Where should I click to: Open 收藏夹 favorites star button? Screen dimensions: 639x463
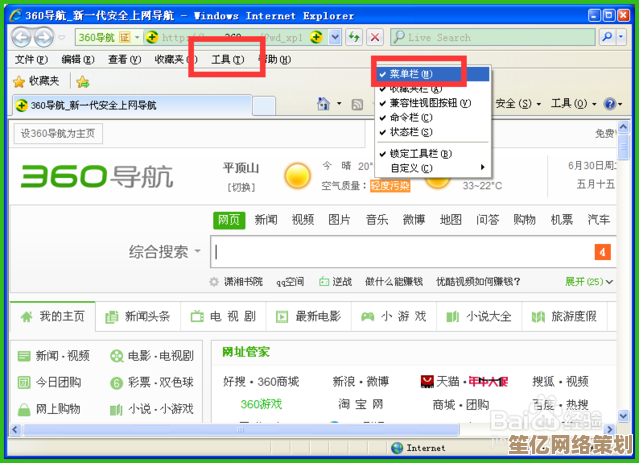tap(36, 81)
